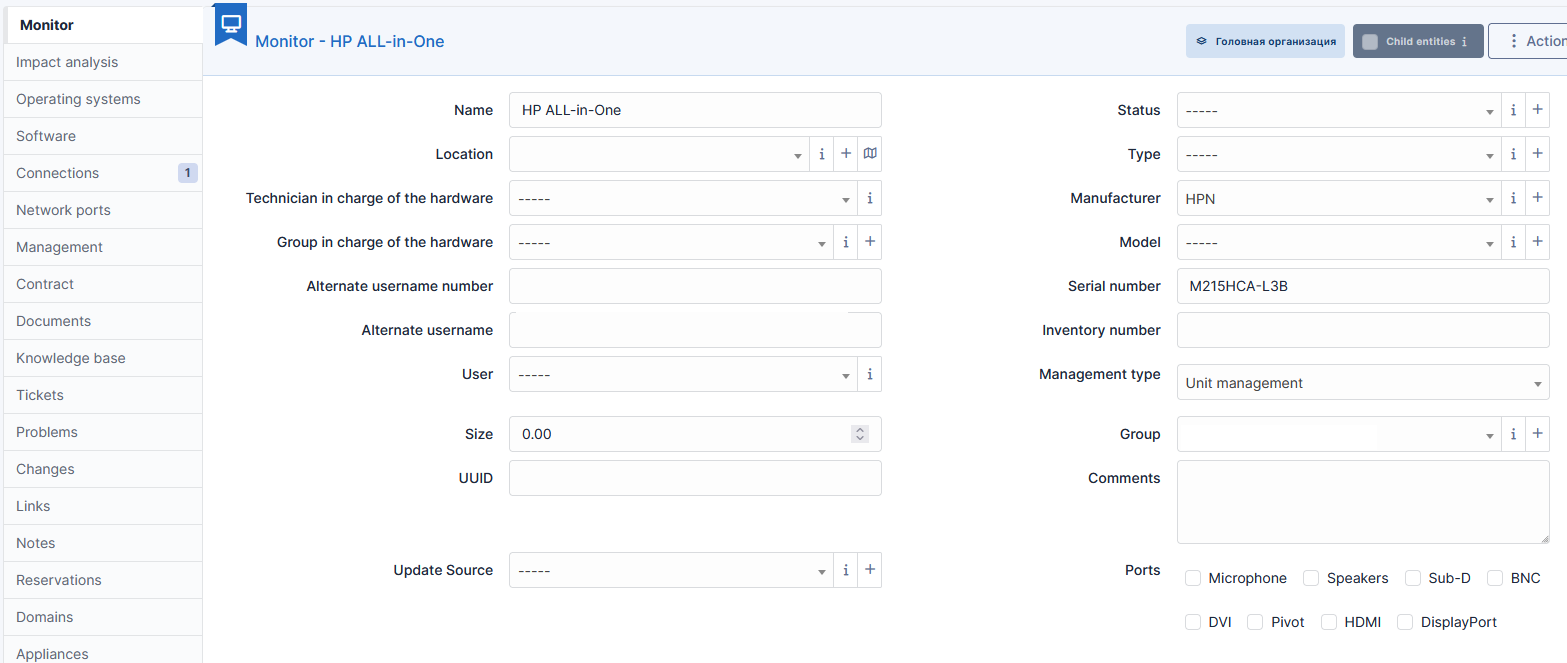Open the map icon beside Location
The width and height of the screenshot is (1567, 663).
click(x=870, y=154)
